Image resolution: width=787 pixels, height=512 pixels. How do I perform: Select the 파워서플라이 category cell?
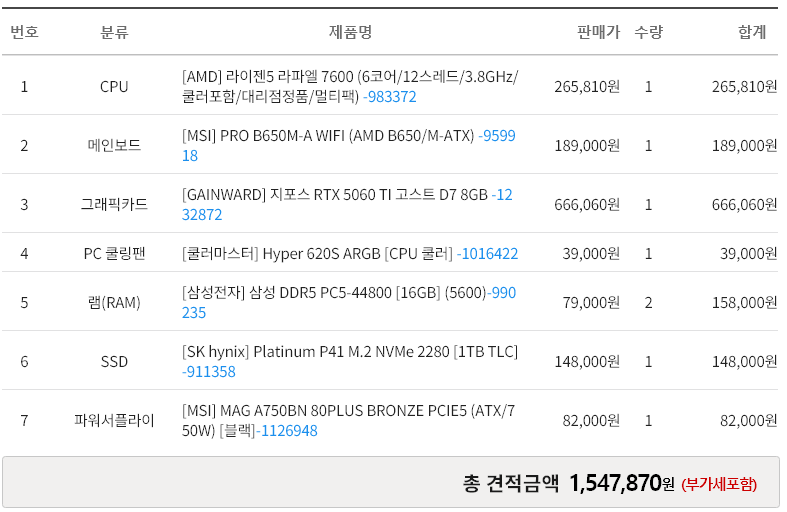(114, 421)
